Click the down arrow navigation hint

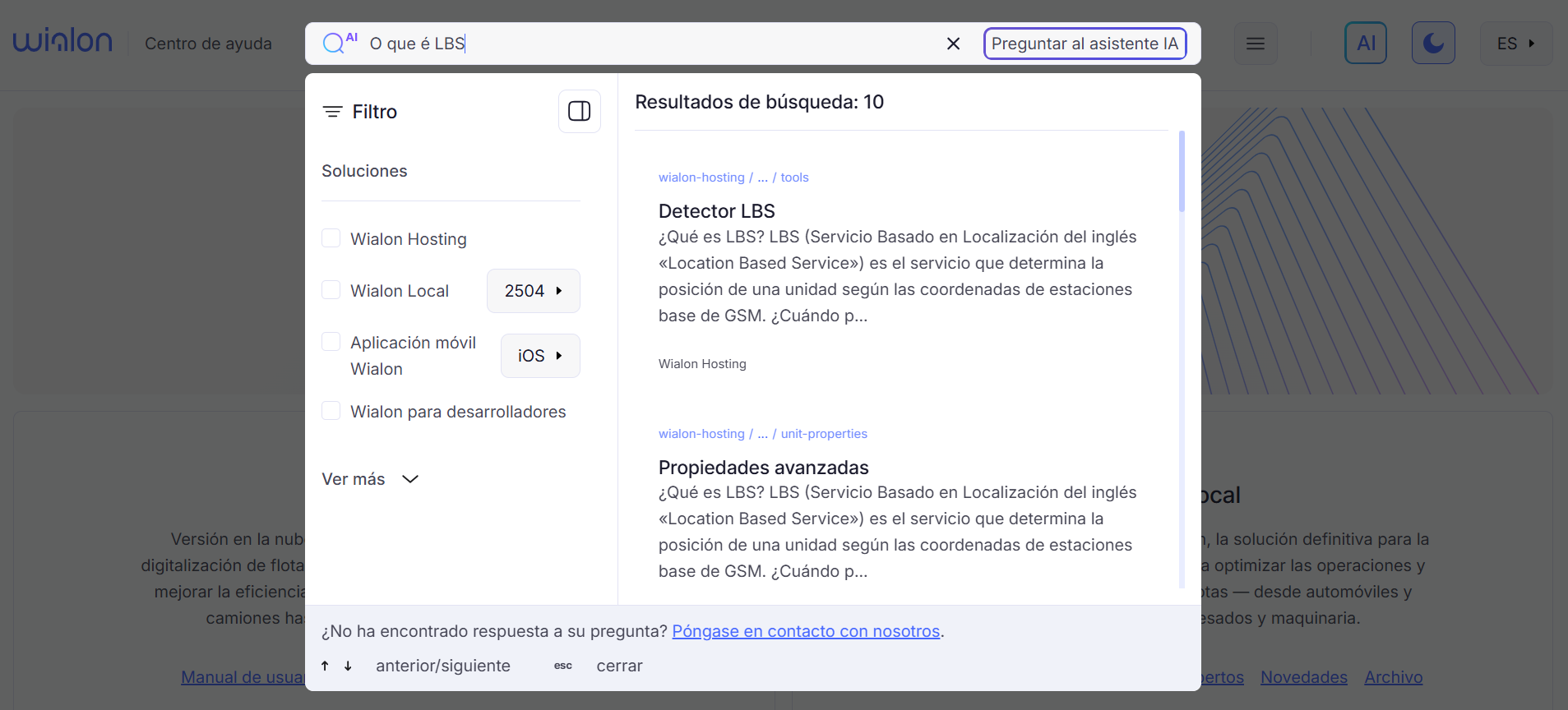point(348,666)
